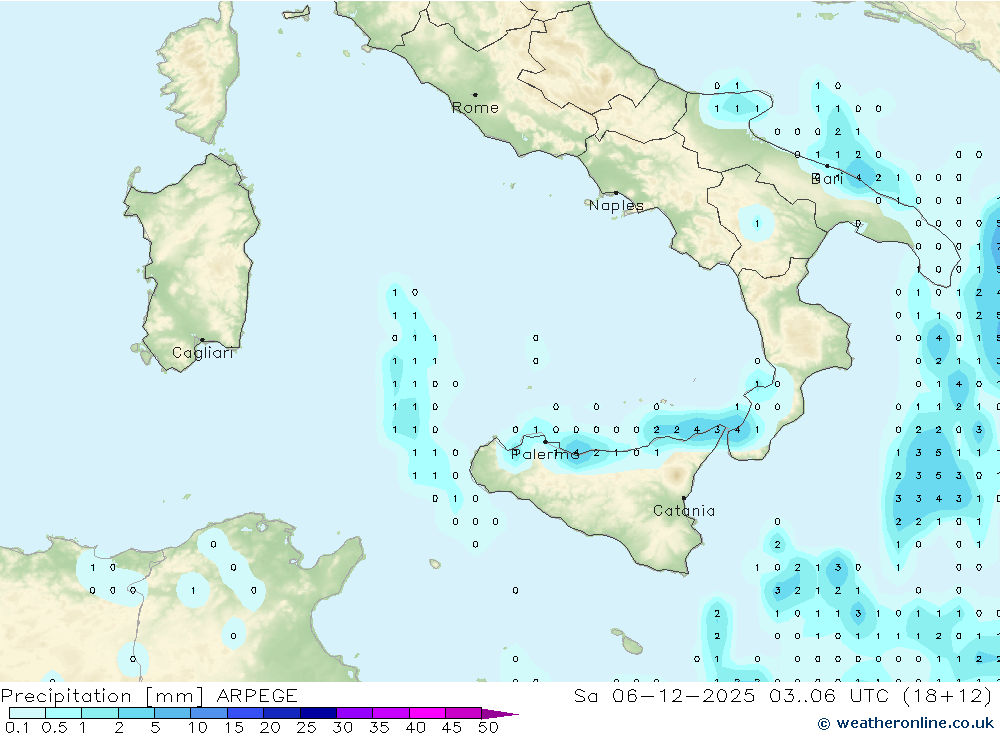This screenshot has width=1000, height=733.
Task: Select the Catania city marker dot
Action: (684, 498)
